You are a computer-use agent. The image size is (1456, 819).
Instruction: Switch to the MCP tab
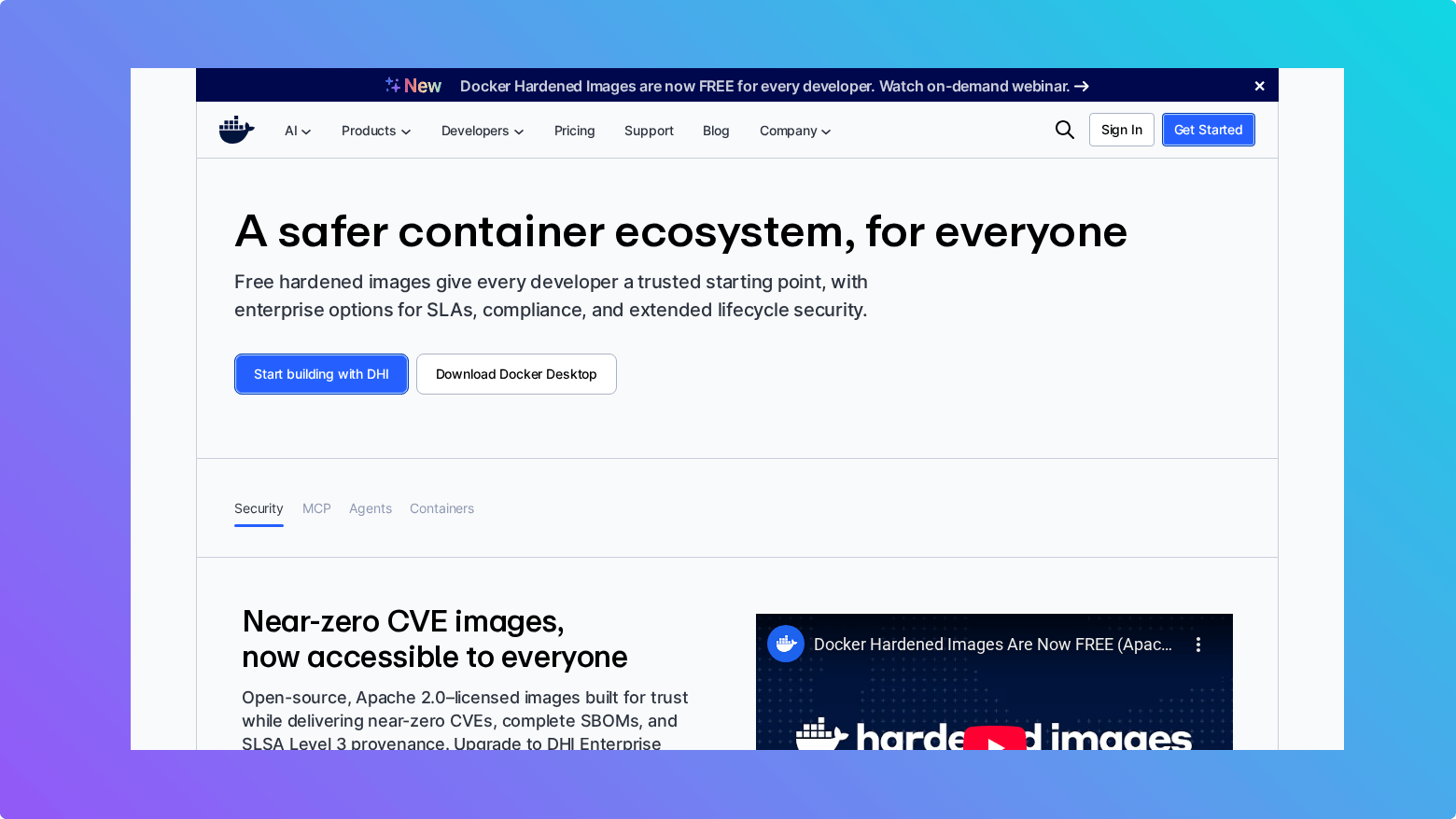tap(316, 508)
